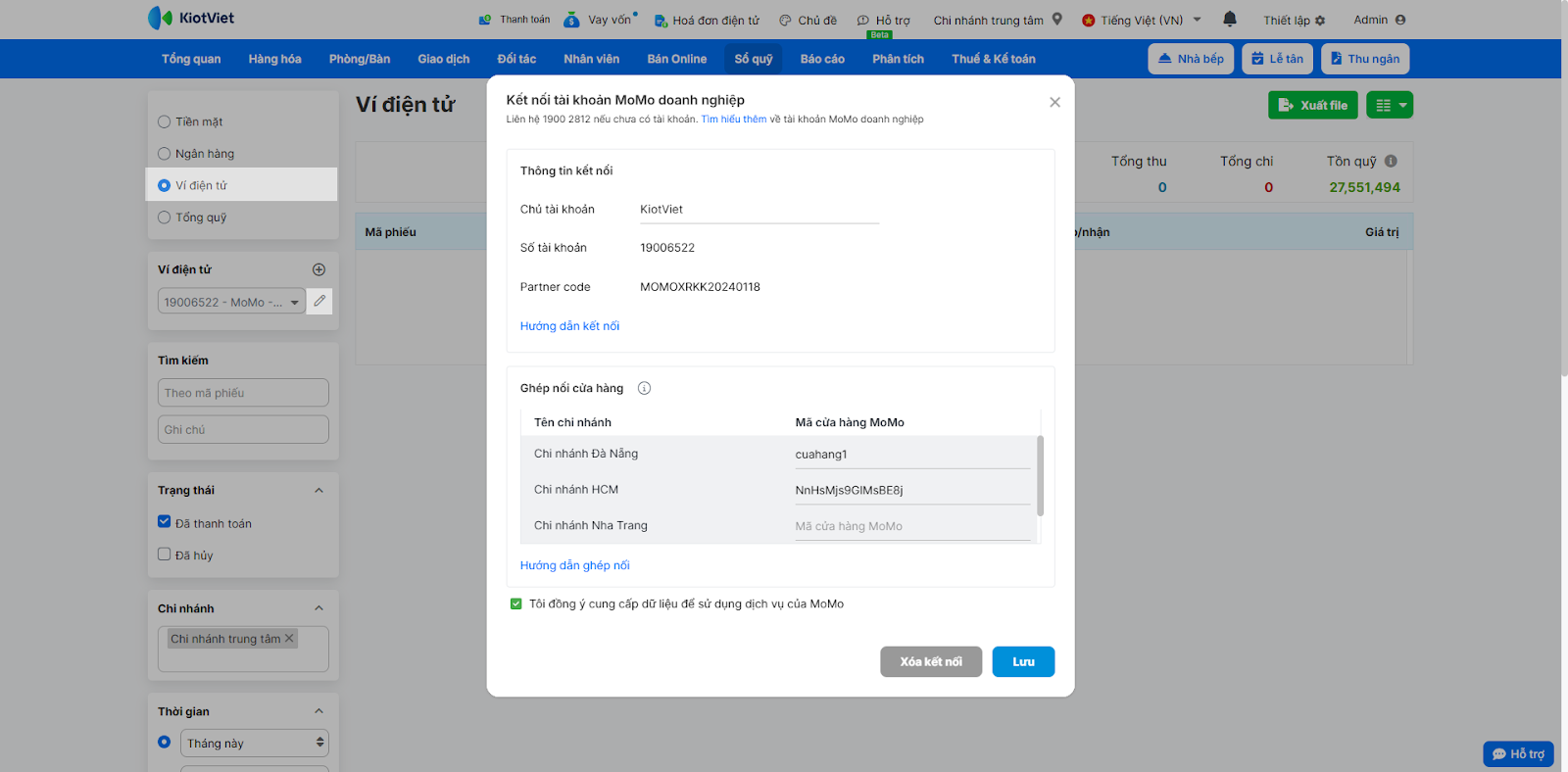Uncheck MoMo data sharing consent checkbox
Image resolution: width=1568 pixels, height=772 pixels.
pos(516,604)
